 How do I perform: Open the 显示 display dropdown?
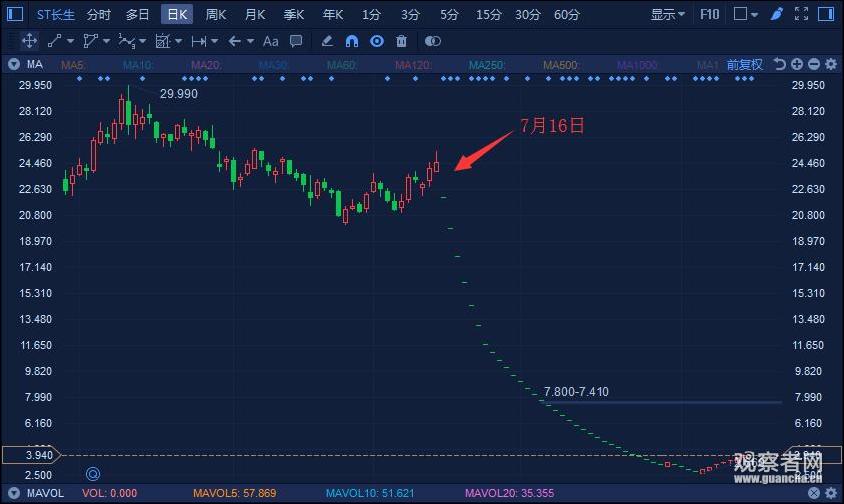point(667,14)
